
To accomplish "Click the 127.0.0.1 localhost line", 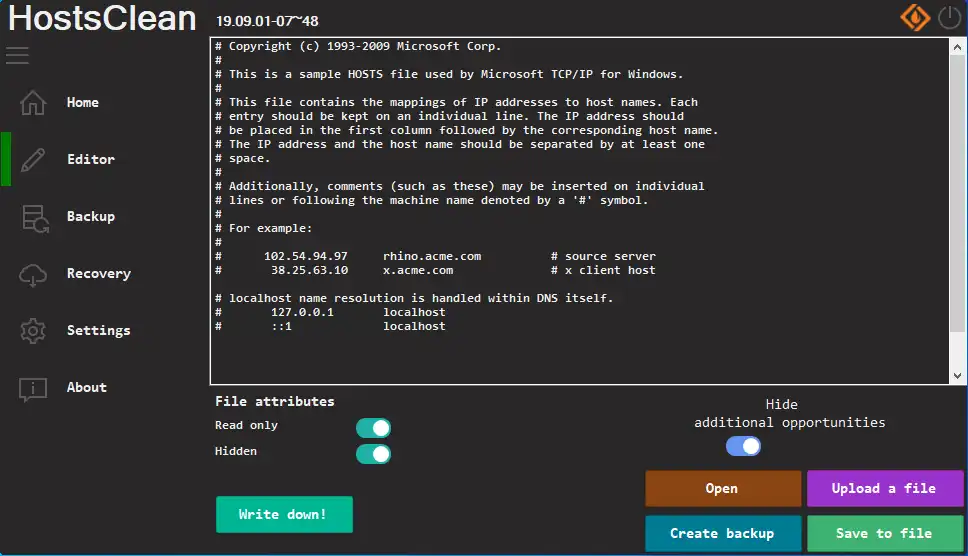I will tap(330, 312).
